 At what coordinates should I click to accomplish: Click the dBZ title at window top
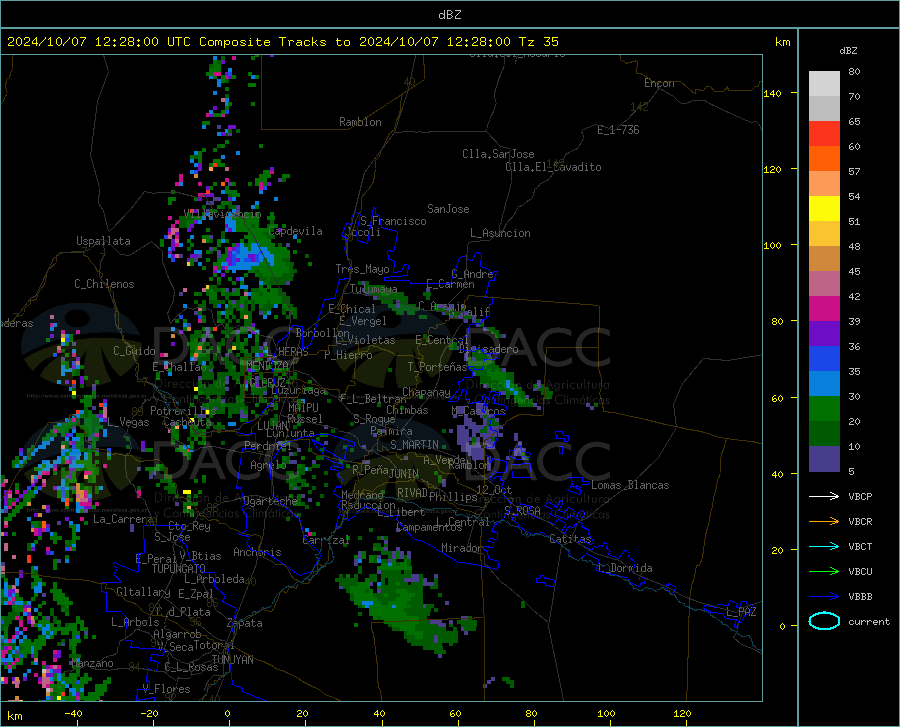449,15
